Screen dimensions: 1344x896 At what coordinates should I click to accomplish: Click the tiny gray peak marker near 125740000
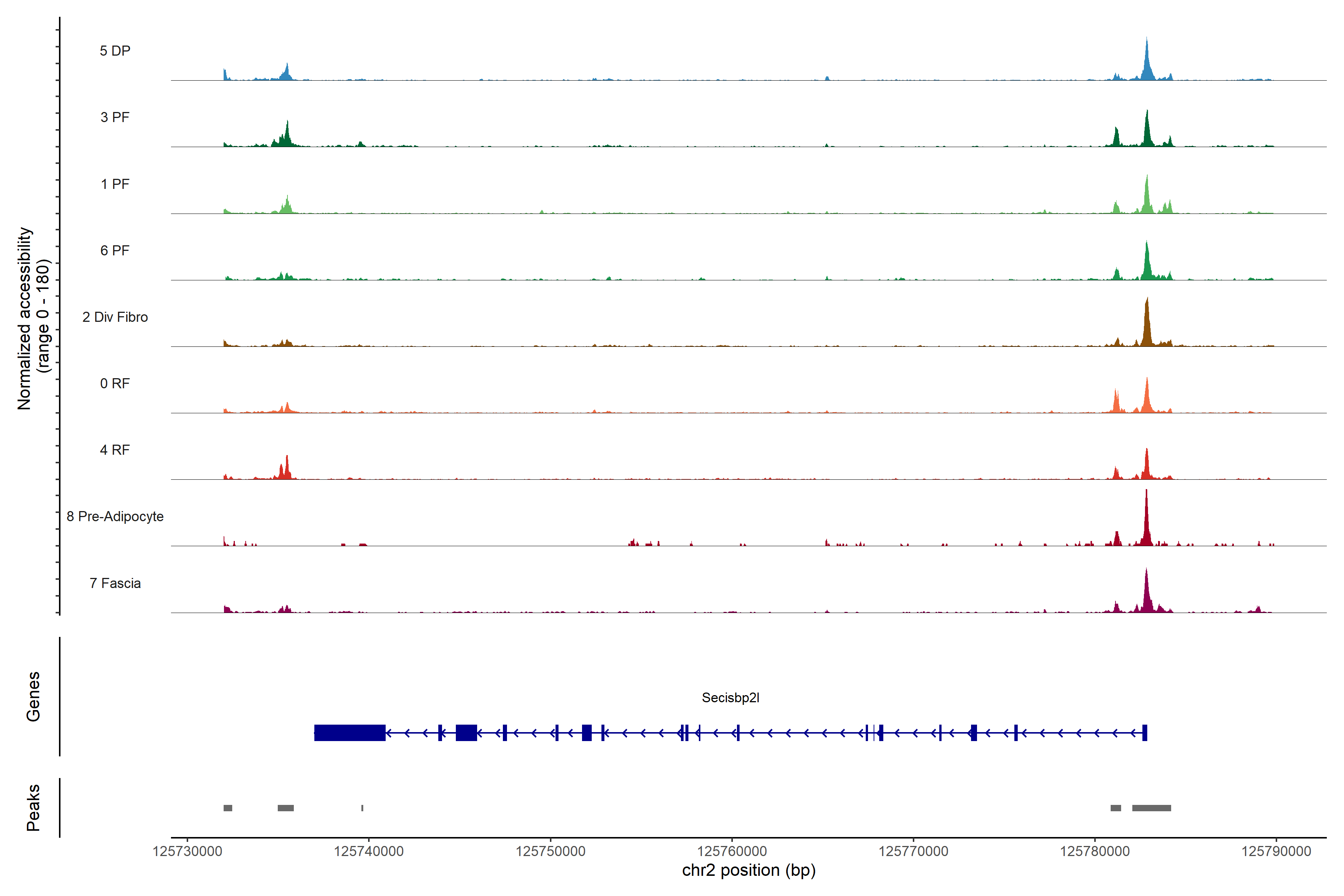coord(362,808)
